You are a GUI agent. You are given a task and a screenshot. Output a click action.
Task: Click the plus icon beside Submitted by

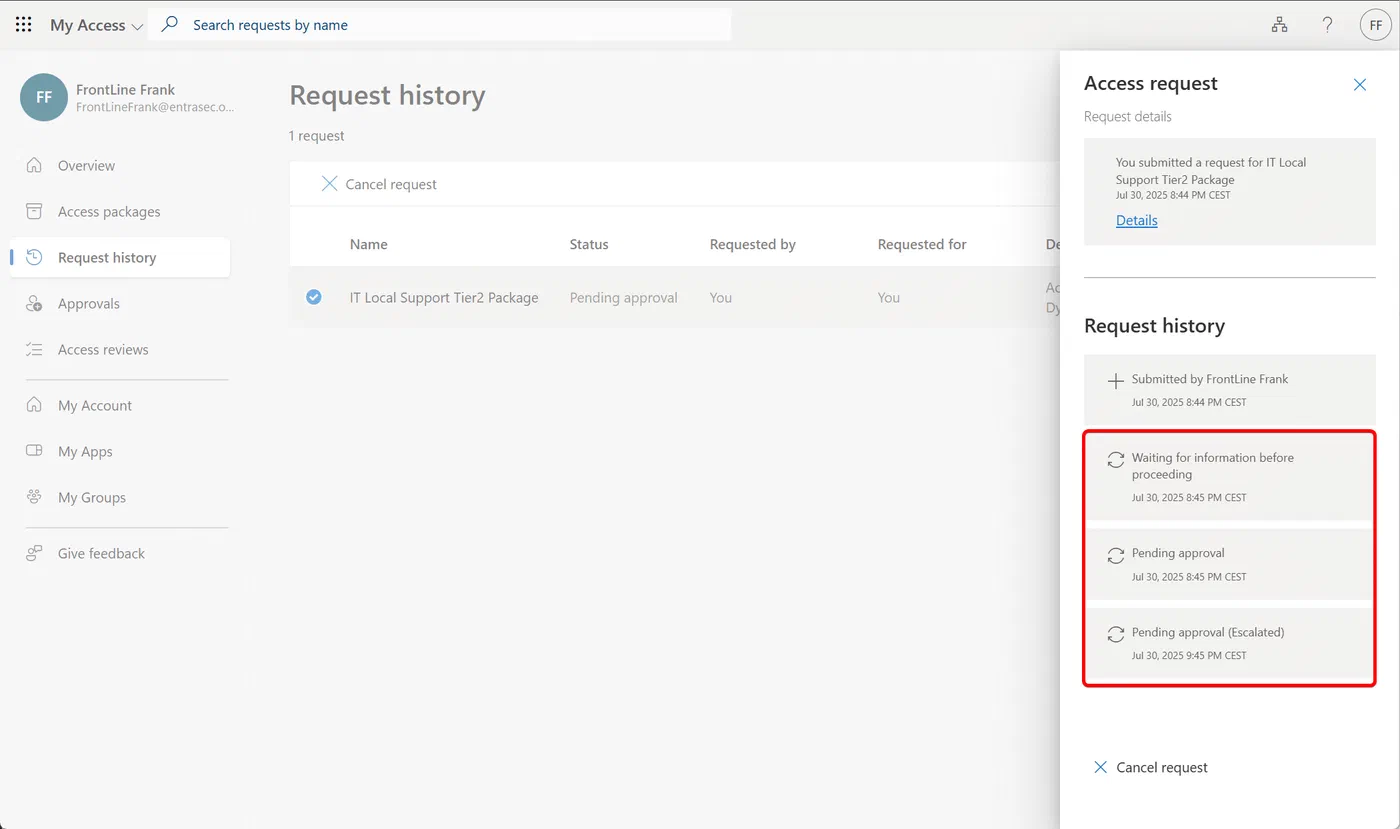[1116, 381]
